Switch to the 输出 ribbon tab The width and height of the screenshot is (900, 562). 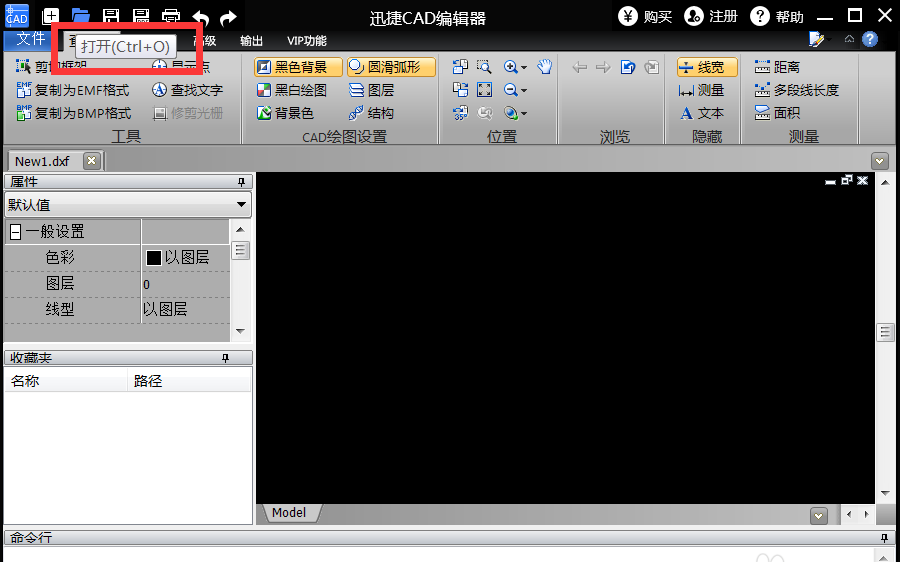[x=252, y=41]
